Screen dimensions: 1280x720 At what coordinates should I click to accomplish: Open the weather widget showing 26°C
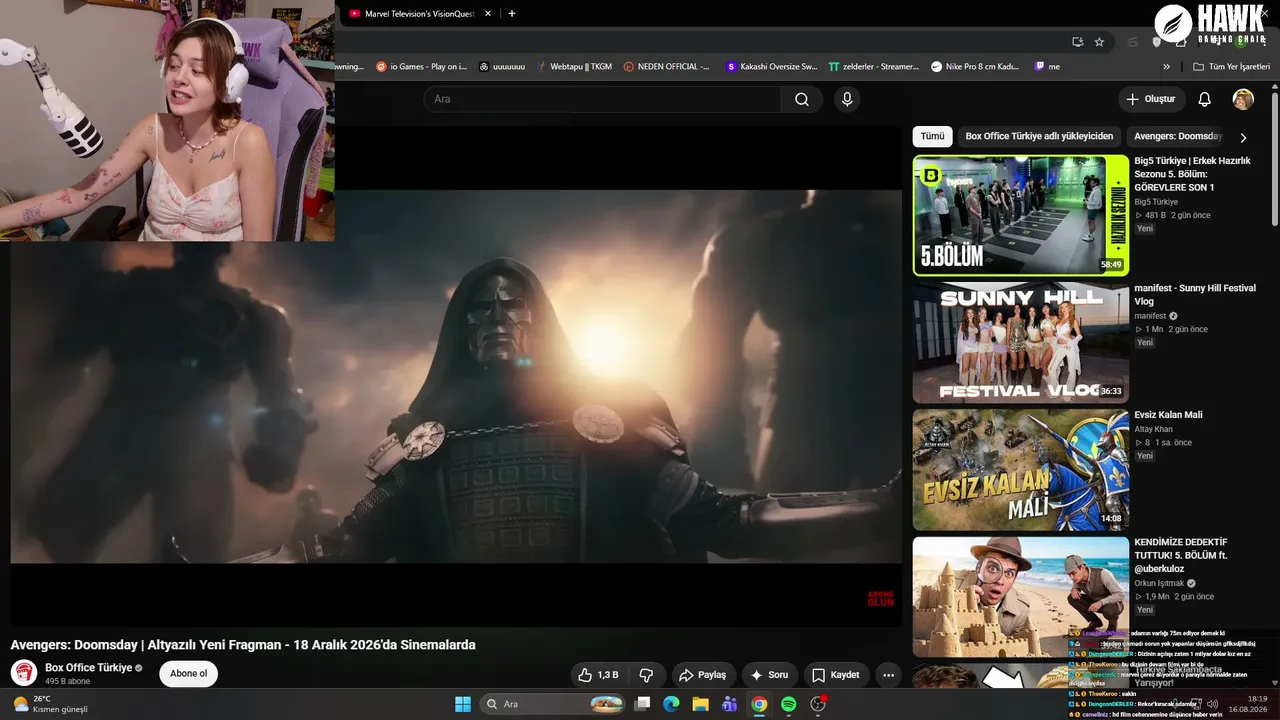point(50,704)
